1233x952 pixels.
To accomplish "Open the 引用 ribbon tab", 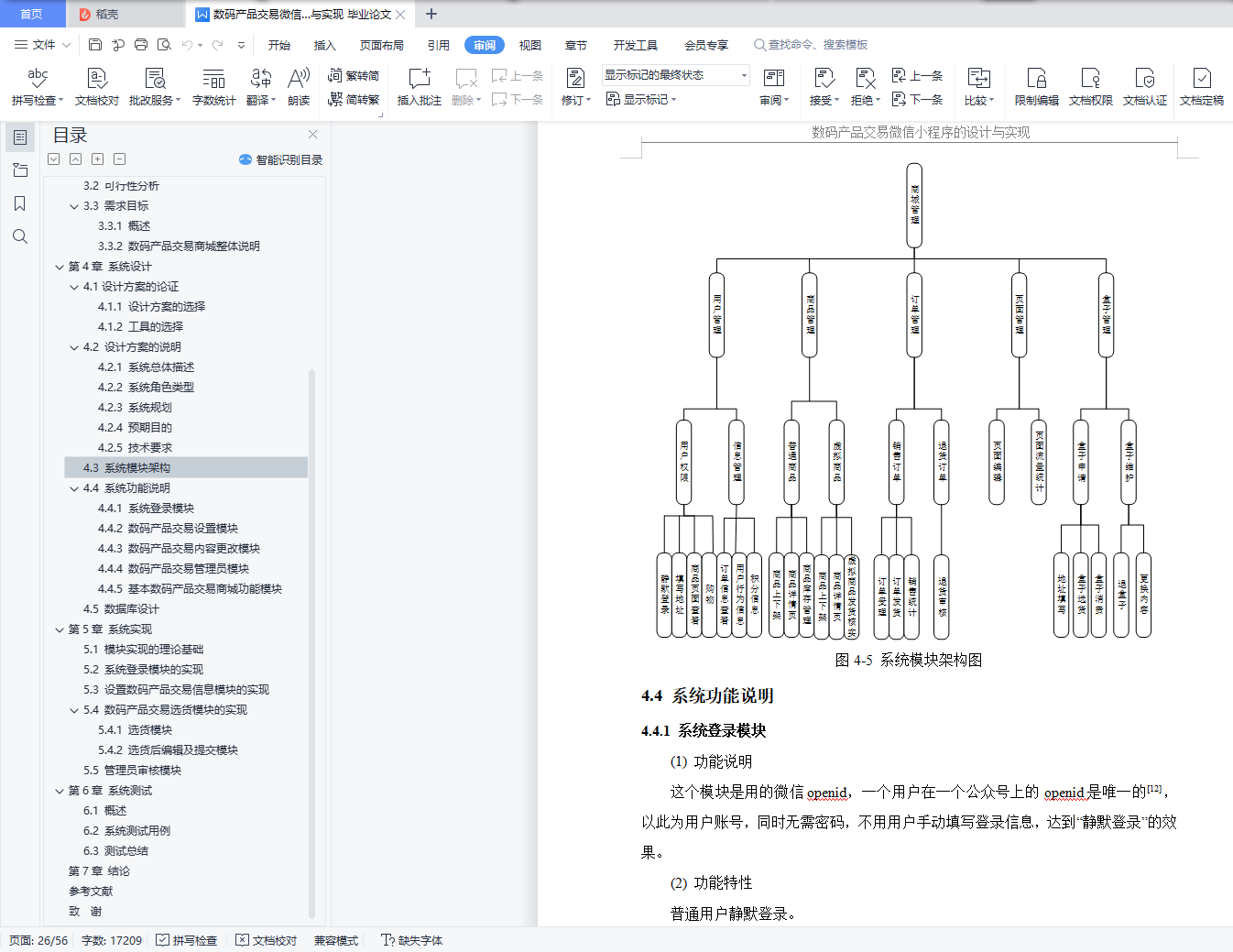I will pos(439,45).
